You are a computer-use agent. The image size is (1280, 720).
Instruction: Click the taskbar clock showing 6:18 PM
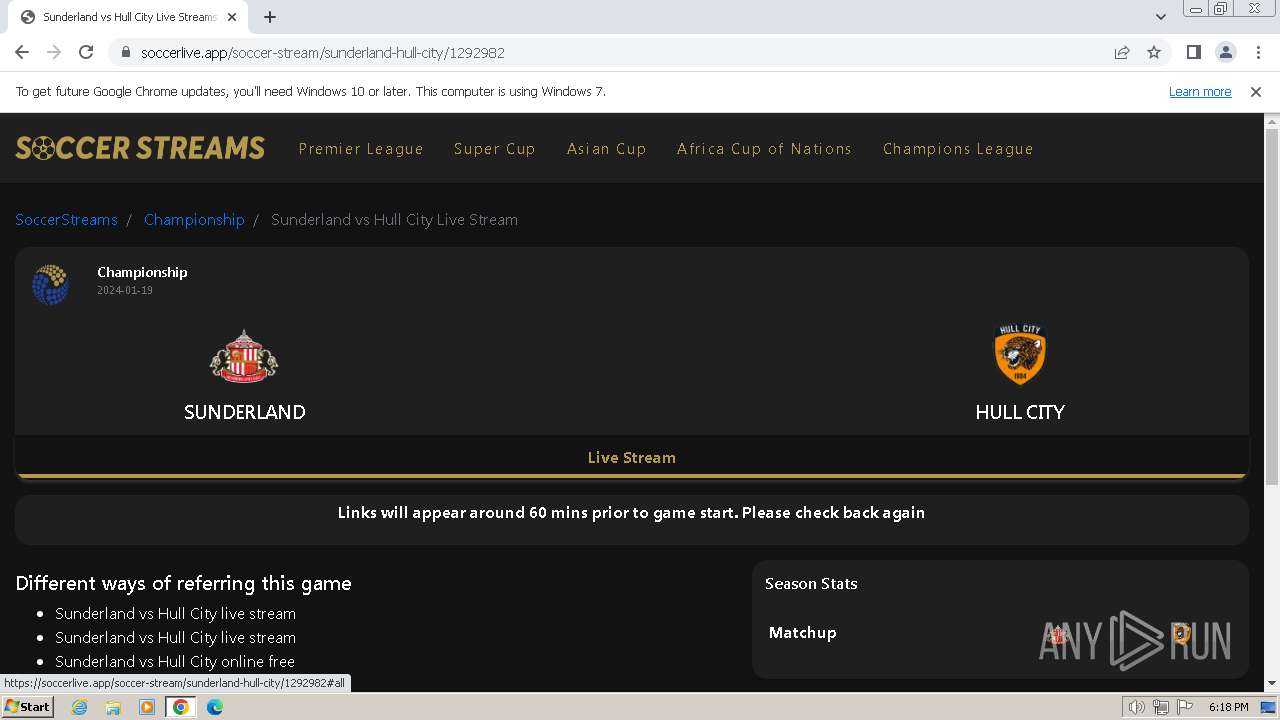(1228, 707)
